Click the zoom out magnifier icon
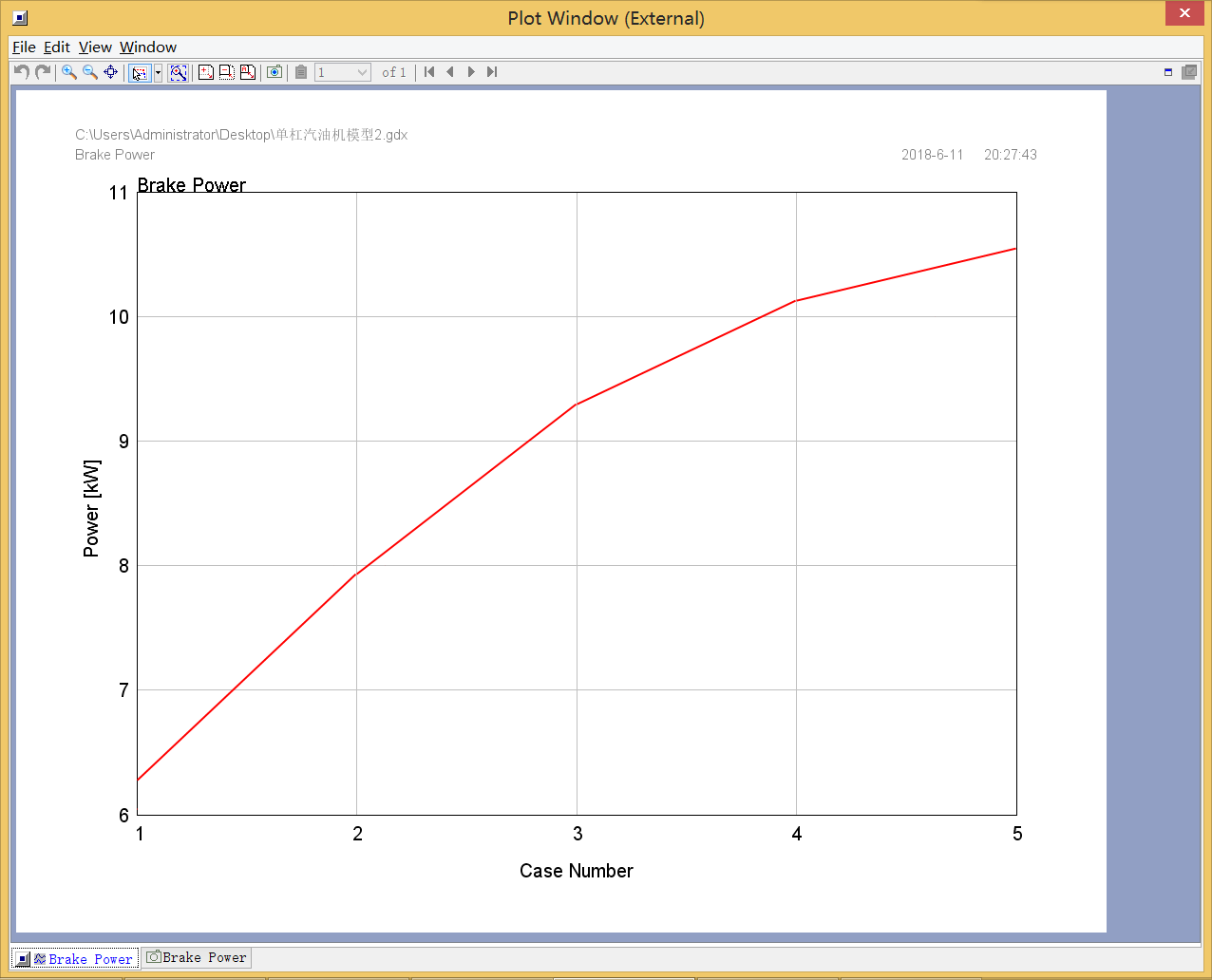1212x980 pixels. tap(90, 72)
